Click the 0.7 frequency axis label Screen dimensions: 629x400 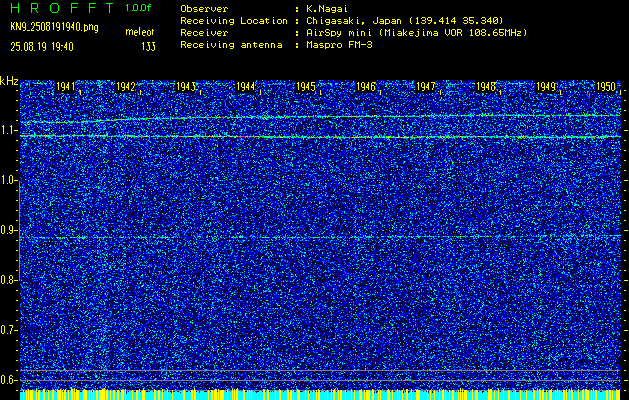point(7,330)
